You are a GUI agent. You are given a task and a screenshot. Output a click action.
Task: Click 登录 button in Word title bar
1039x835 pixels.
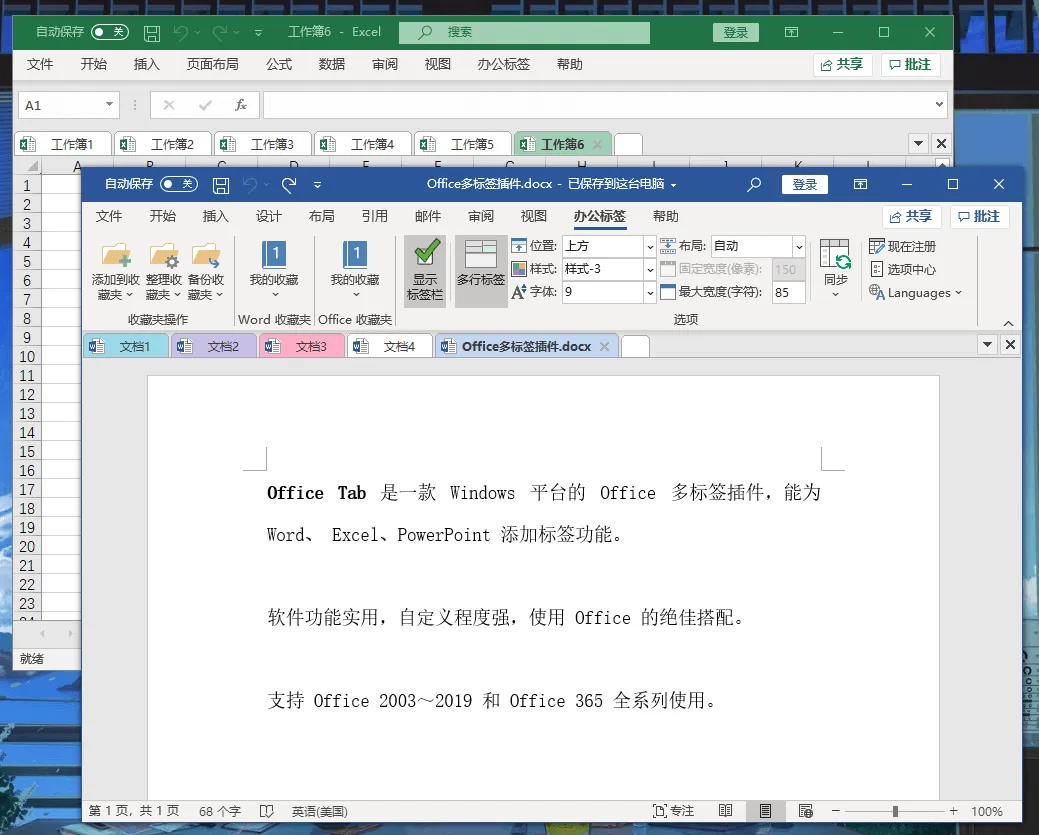[804, 185]
